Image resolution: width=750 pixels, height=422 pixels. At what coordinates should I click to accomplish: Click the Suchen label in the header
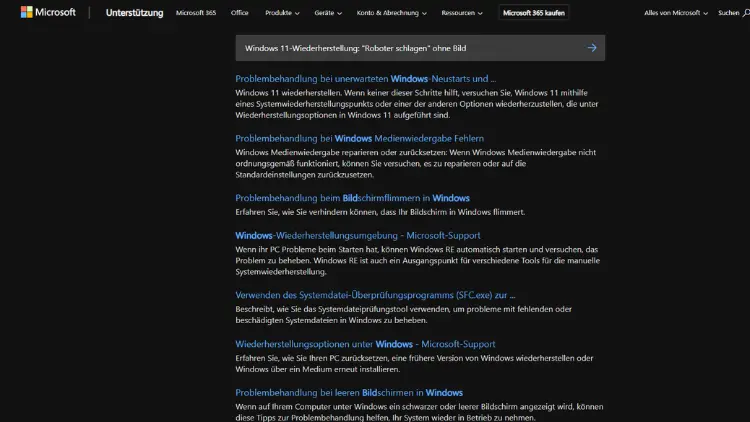click(x=728, y=13)
